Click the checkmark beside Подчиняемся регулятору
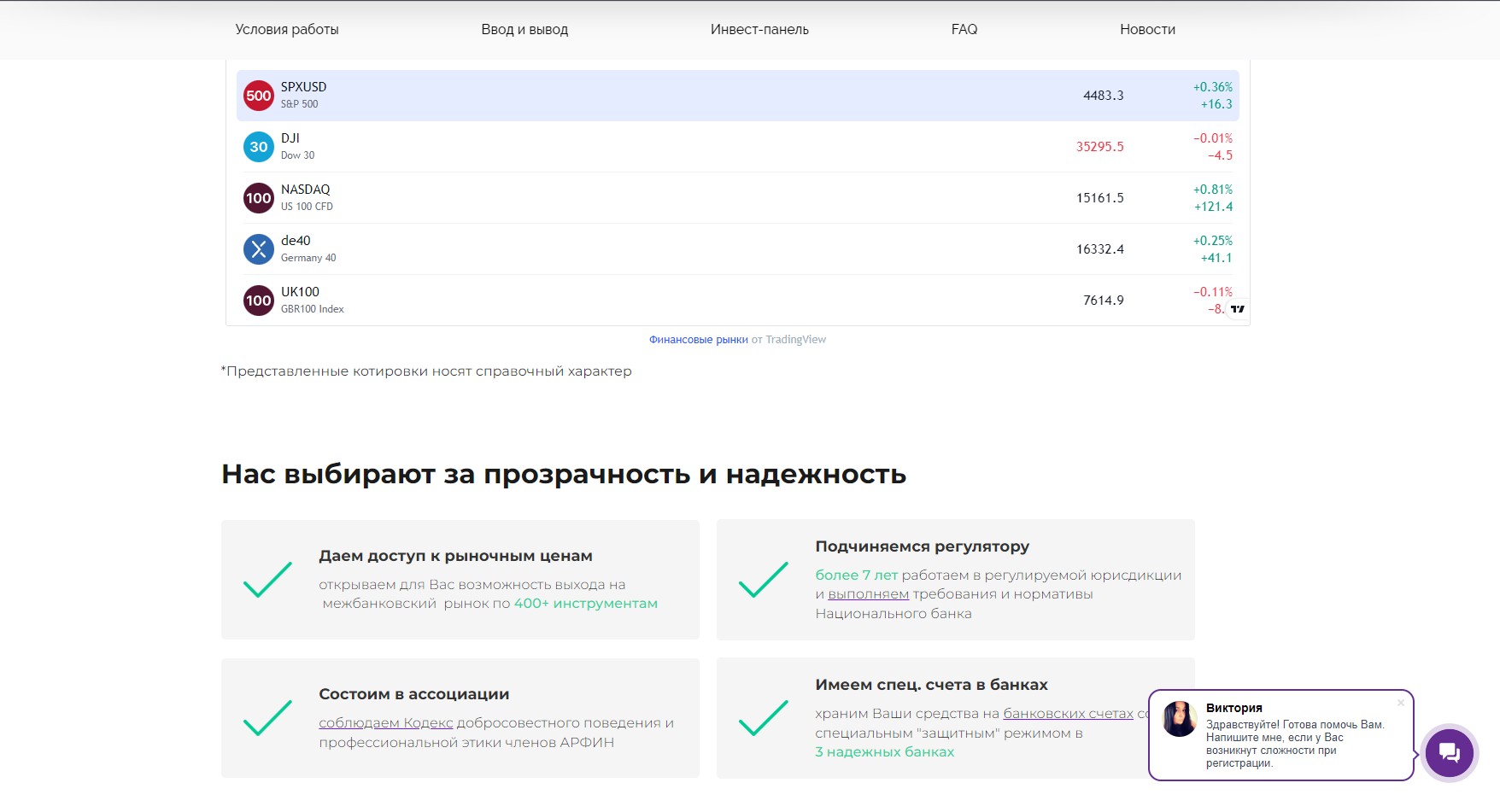Screen dimensions: 1500x812 pyautogui.click(x=763, y=580)
